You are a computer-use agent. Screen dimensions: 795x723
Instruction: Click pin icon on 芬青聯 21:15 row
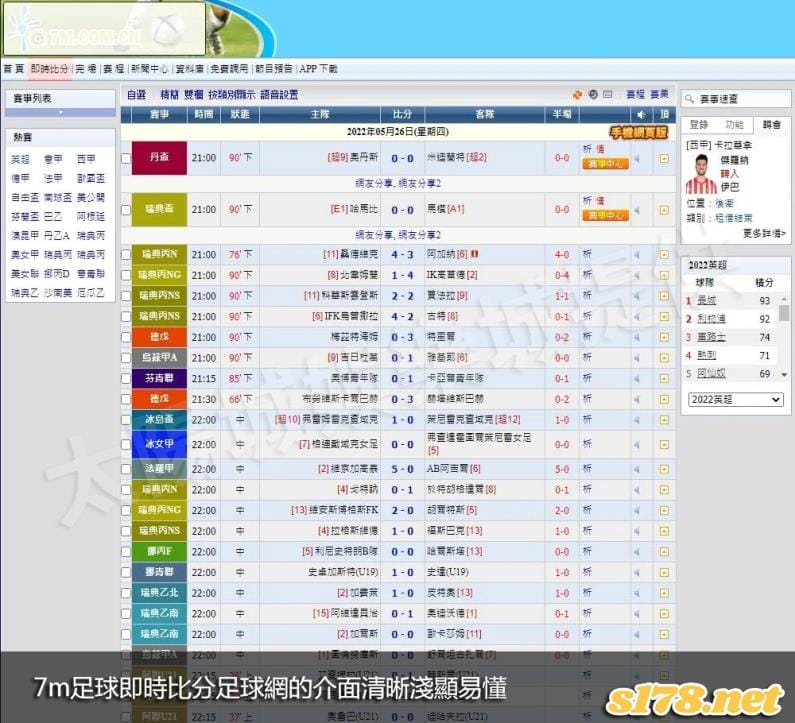[664, 379]
